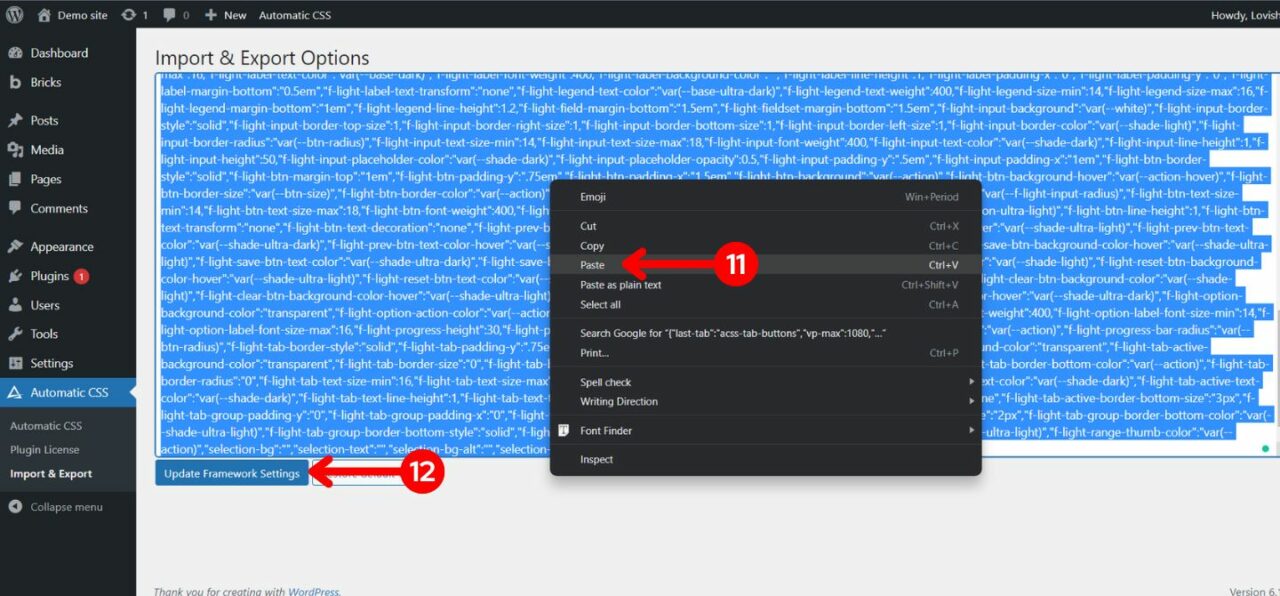Open the WordPress link in the footer

click(313, 591)
